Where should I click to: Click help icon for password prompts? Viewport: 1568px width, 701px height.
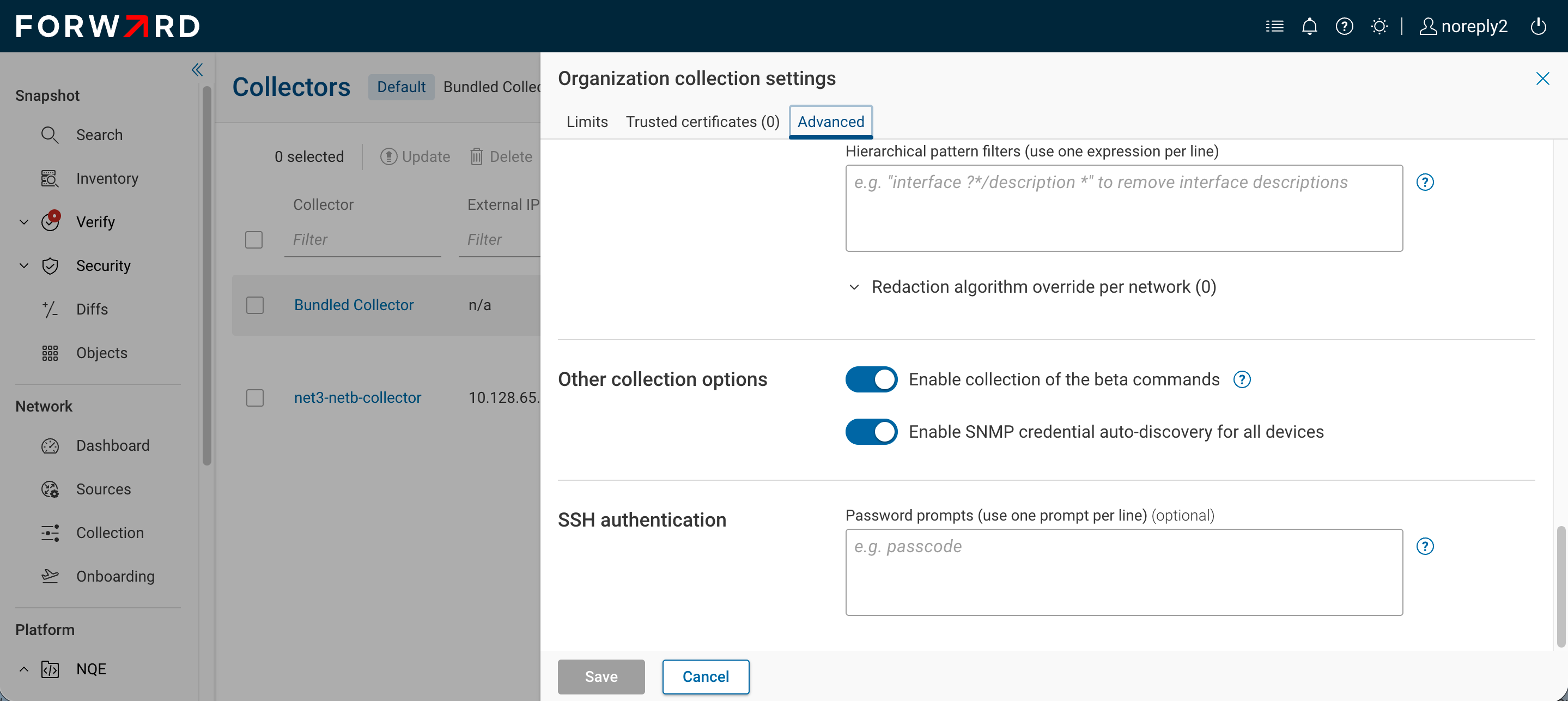tap(1425, 546)
